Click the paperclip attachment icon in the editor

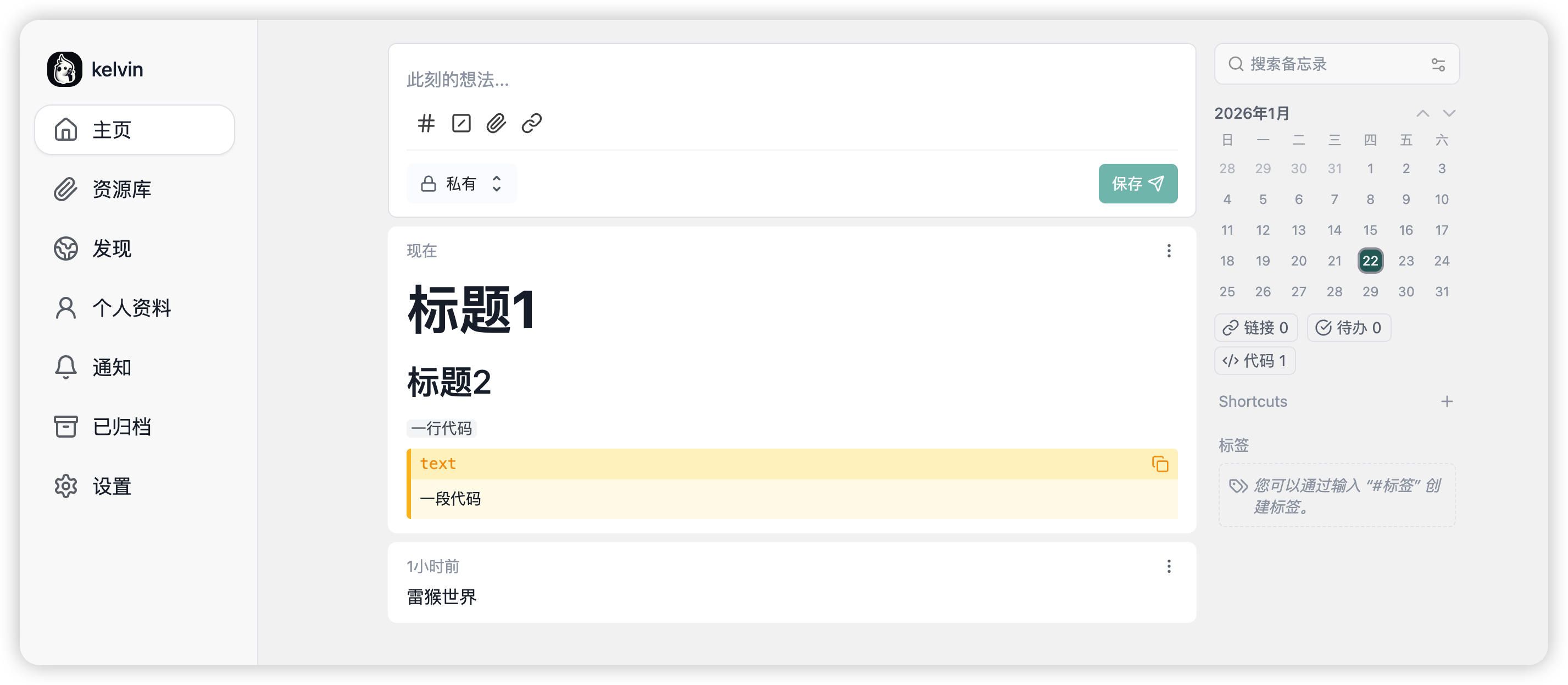click(x=496, y=124)
